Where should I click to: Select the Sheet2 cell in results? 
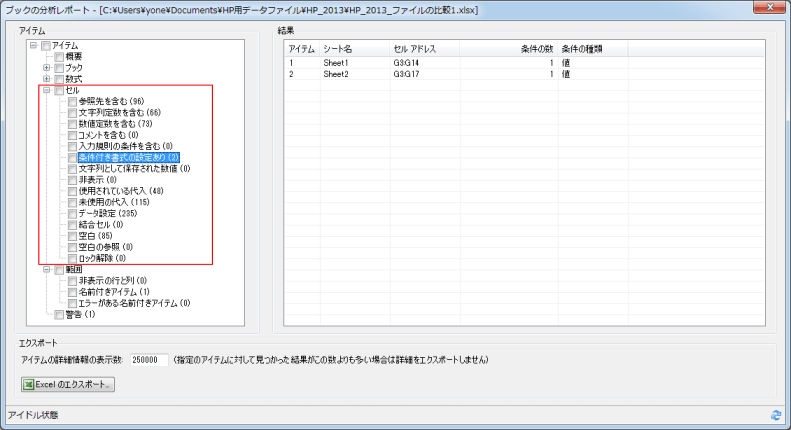(x=336, y=74)
